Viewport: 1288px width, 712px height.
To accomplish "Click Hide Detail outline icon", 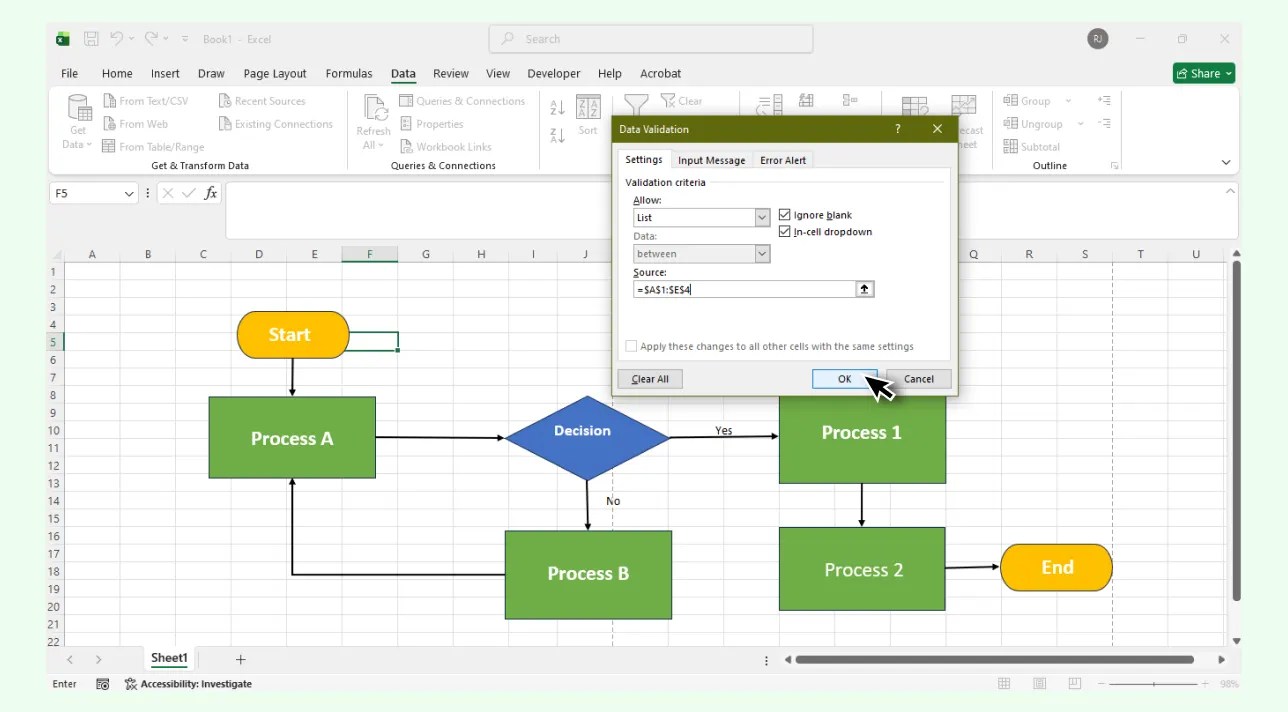I will tap(1104, 124).
